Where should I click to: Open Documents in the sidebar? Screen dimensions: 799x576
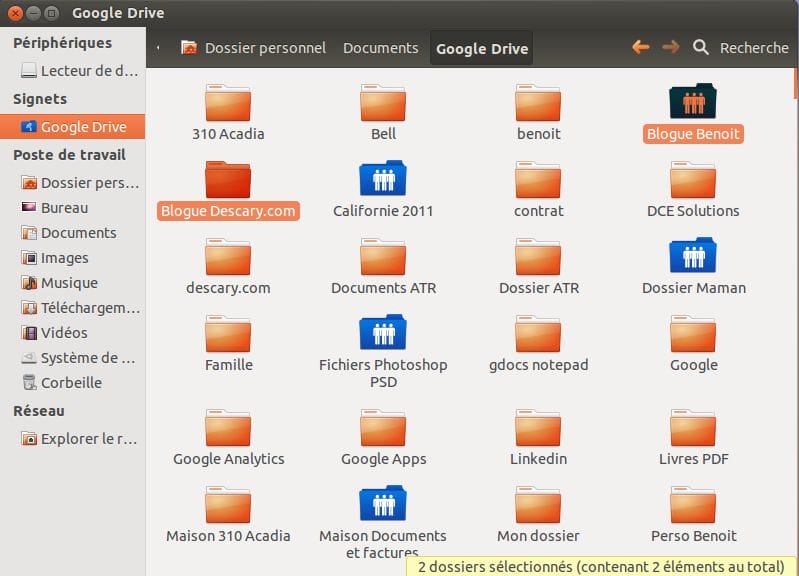pyautogui.click(x=73, y=233)
